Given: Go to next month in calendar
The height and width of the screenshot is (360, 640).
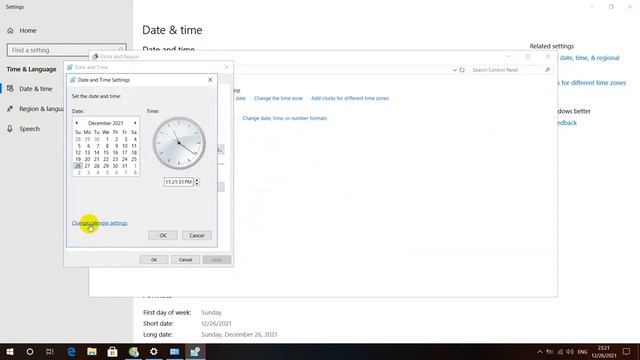Looking at the screenshot, I should pyautogui.click(x=135, y=123).
